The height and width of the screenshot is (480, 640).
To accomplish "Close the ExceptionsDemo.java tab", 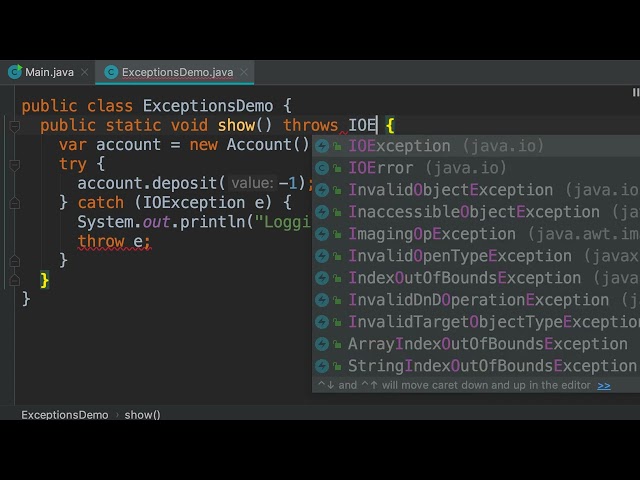I will click(244, 72).
